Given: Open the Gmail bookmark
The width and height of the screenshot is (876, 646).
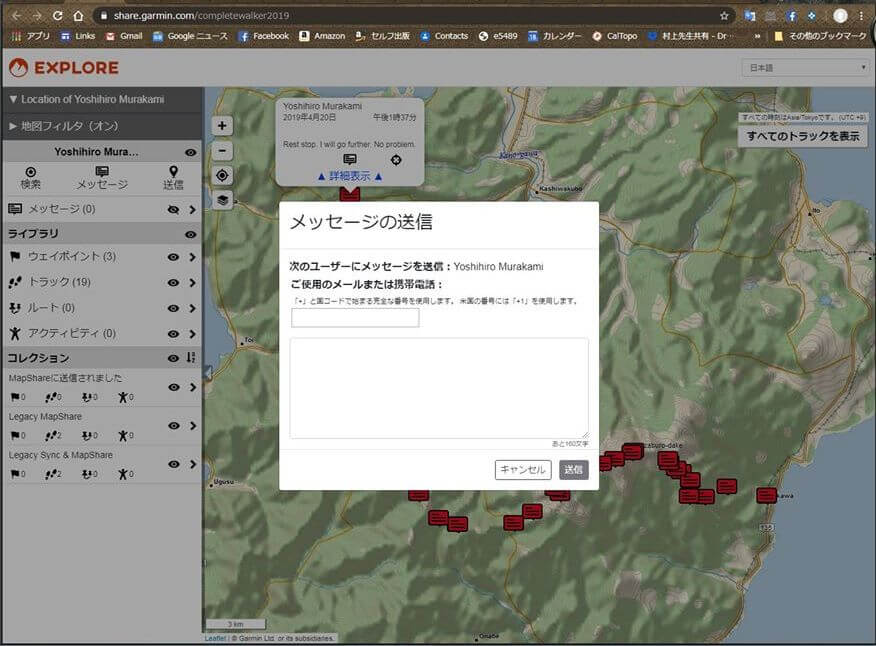Looking at the screenshot, I should click(x=124, y=36).
